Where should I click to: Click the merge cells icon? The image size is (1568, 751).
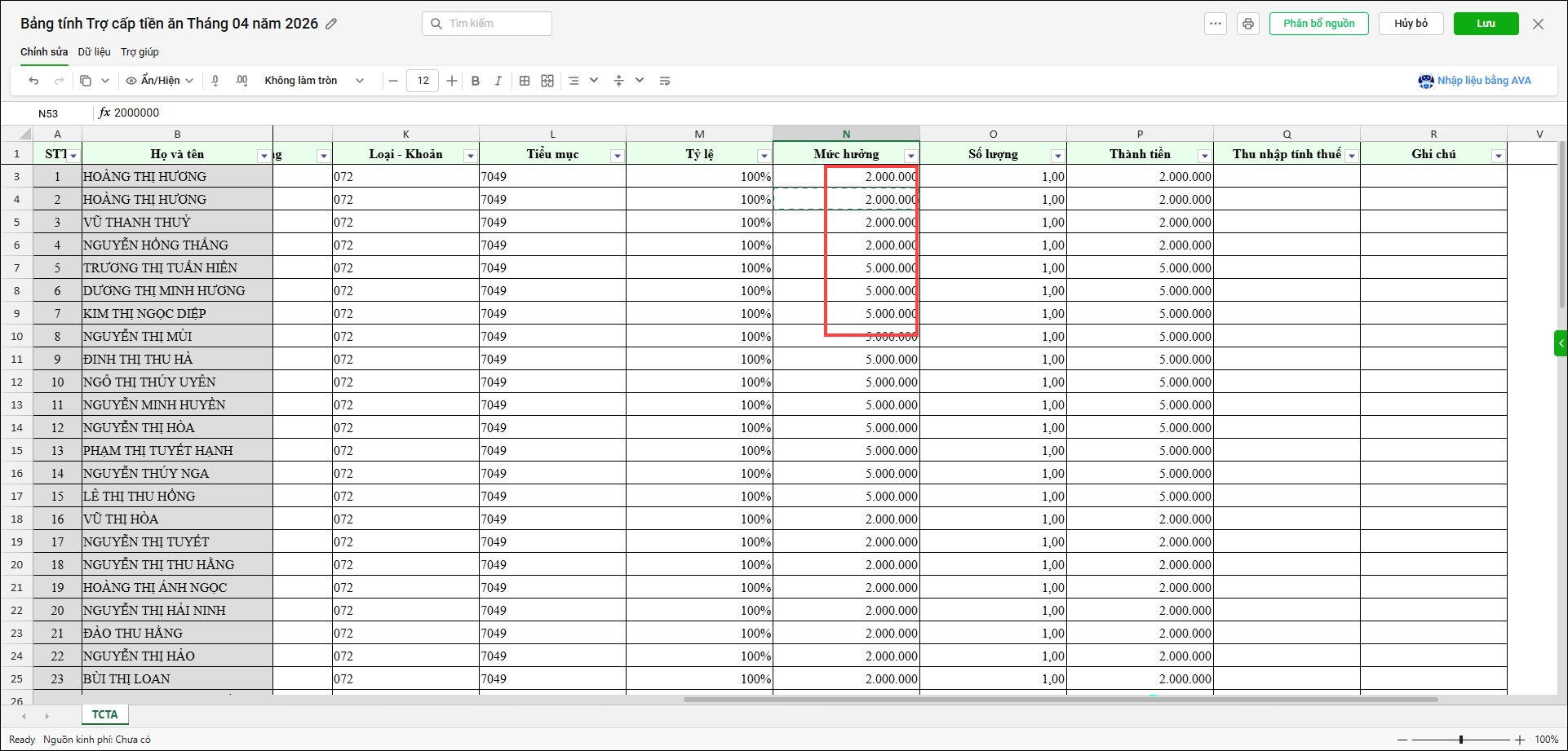pos(547,81)
